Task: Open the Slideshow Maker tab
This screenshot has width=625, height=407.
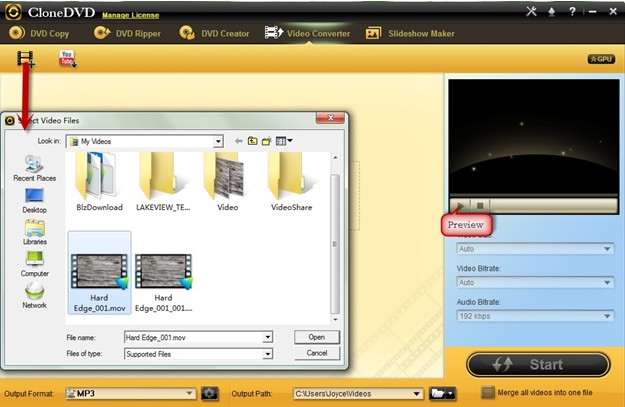Action: [x=410, y=33]
